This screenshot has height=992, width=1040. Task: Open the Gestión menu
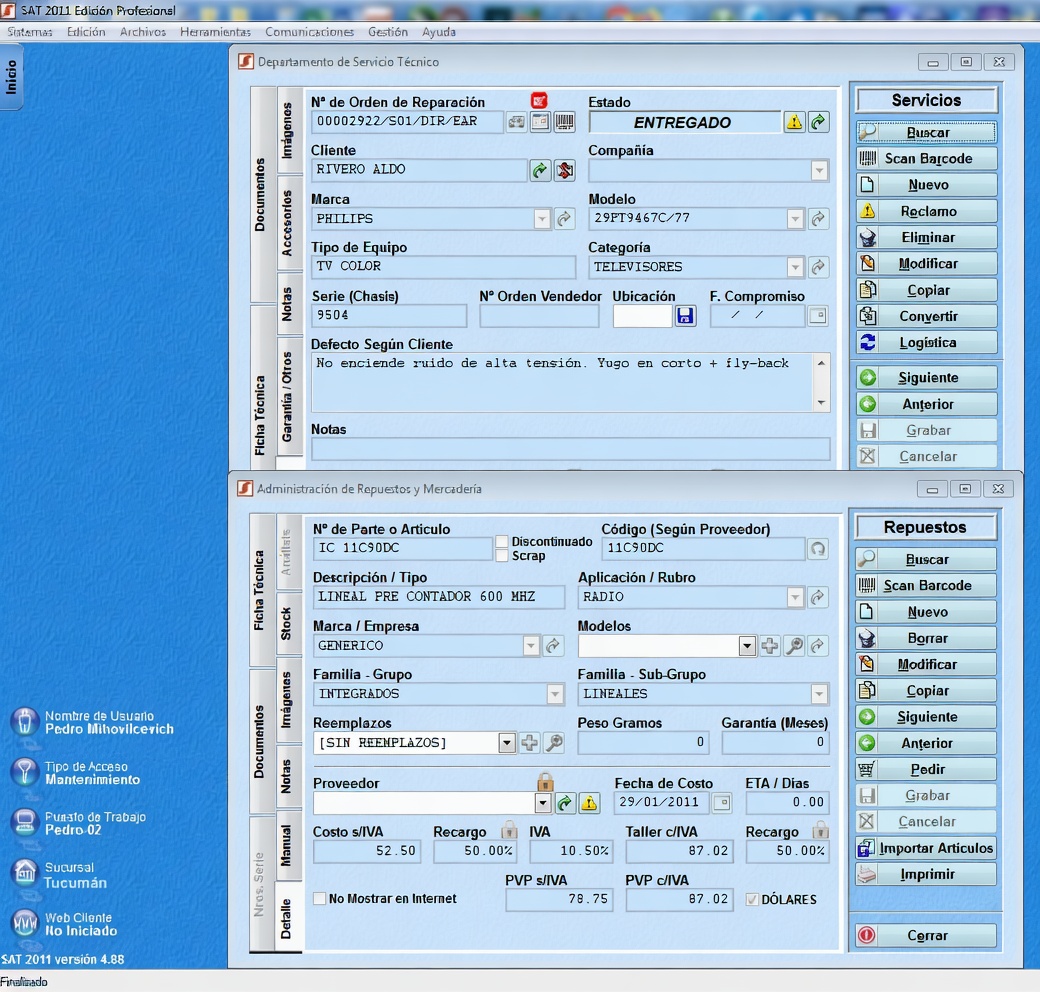click(388, 32)
